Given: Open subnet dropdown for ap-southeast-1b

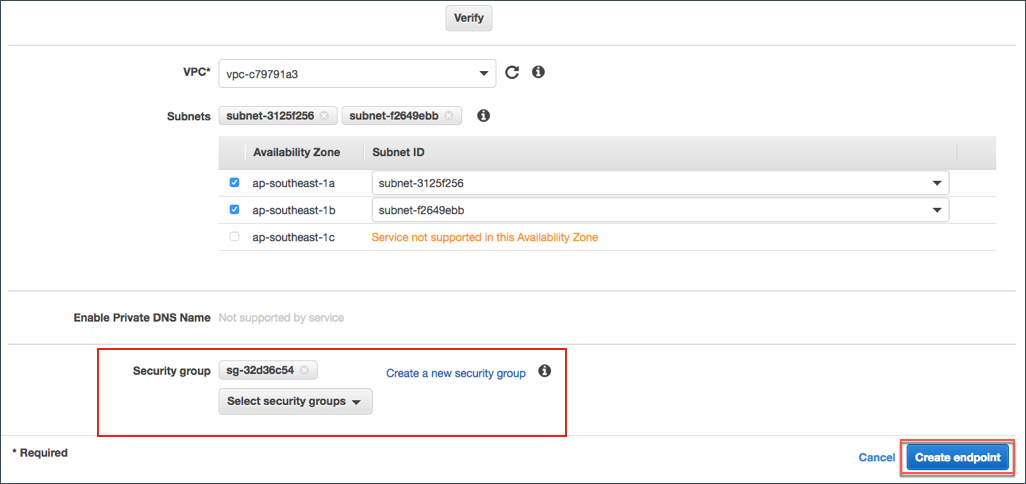Looking at the screenshot, I should coord(659,210).
